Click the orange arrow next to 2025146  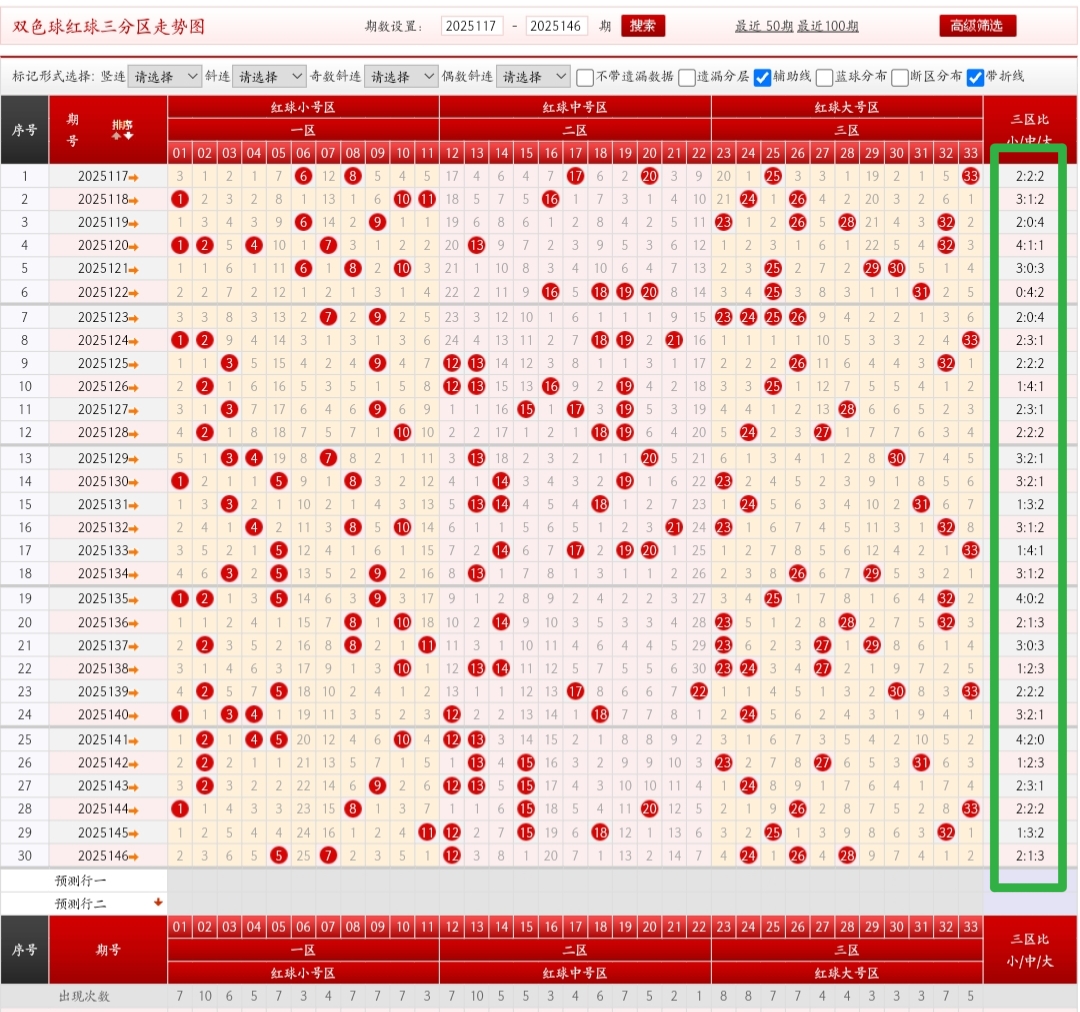pyautogui.click(x=134, y=857)
